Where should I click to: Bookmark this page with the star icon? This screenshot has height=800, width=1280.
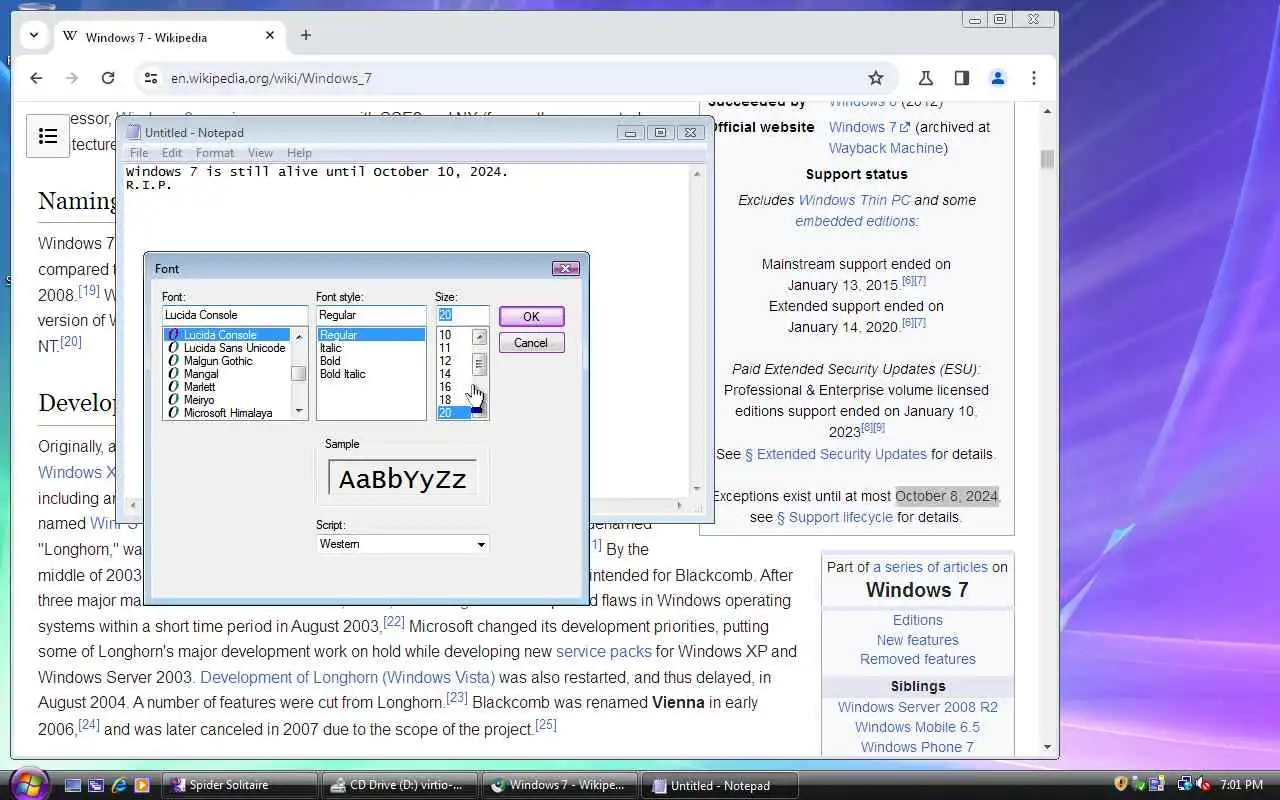point(876,78)
